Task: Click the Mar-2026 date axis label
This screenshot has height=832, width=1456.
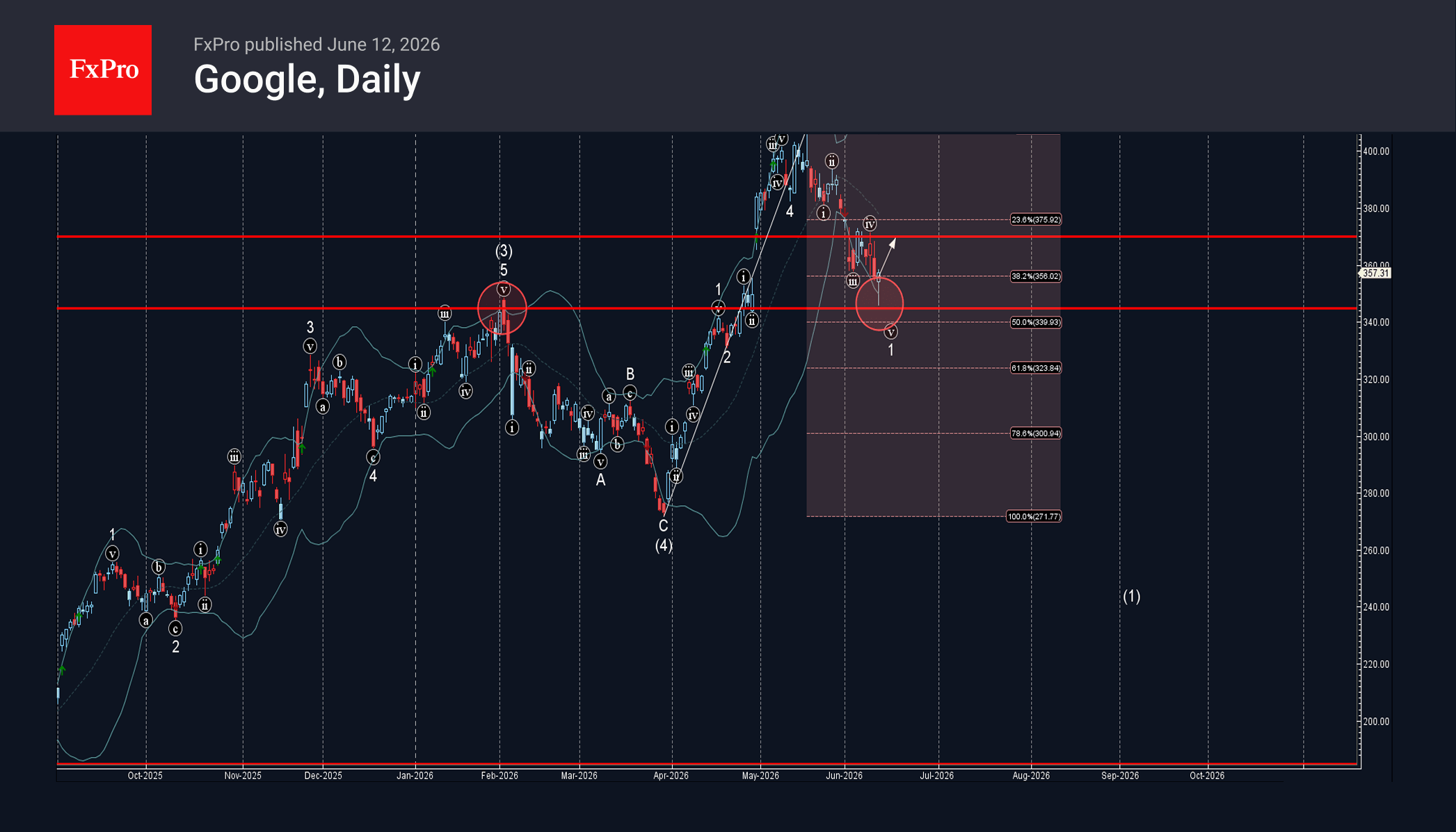Action: 579,776
